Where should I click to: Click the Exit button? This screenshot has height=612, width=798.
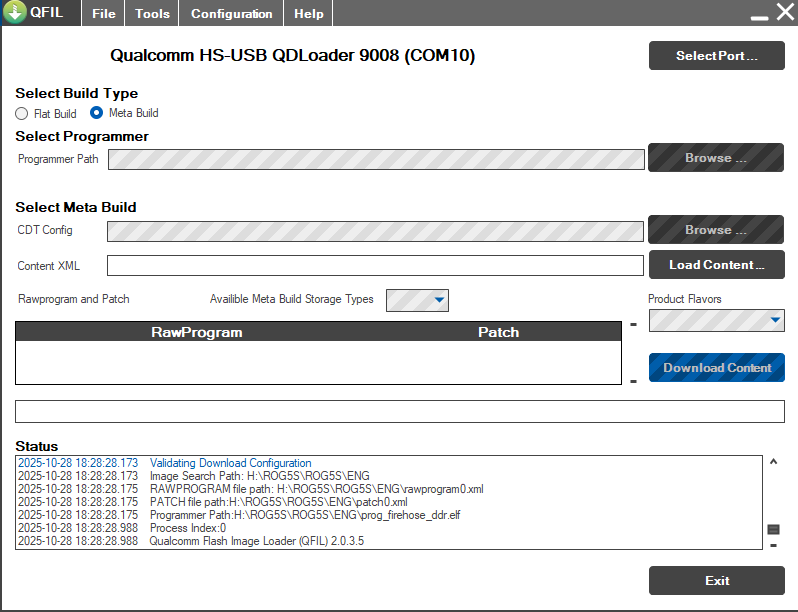[x=717, y=580]
